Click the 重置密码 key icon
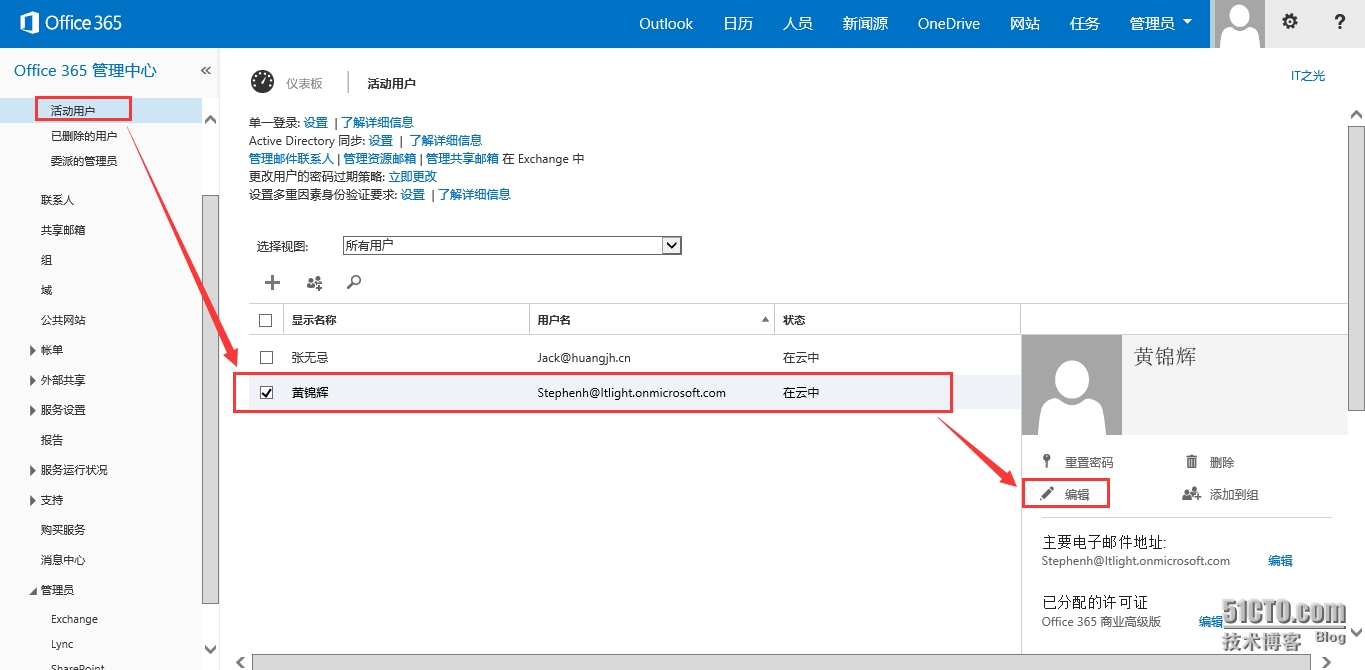 coord(1047,461)
